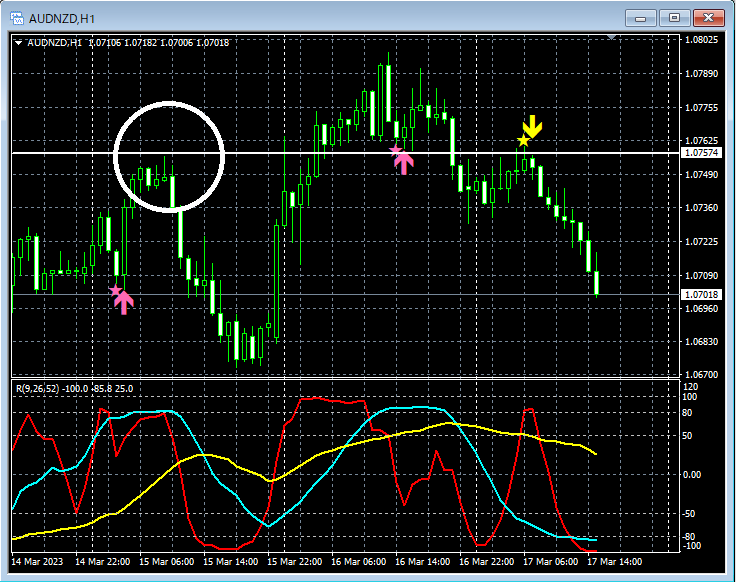Select the pink up arrow near 14 Mar 22:00

coord(124,302)
